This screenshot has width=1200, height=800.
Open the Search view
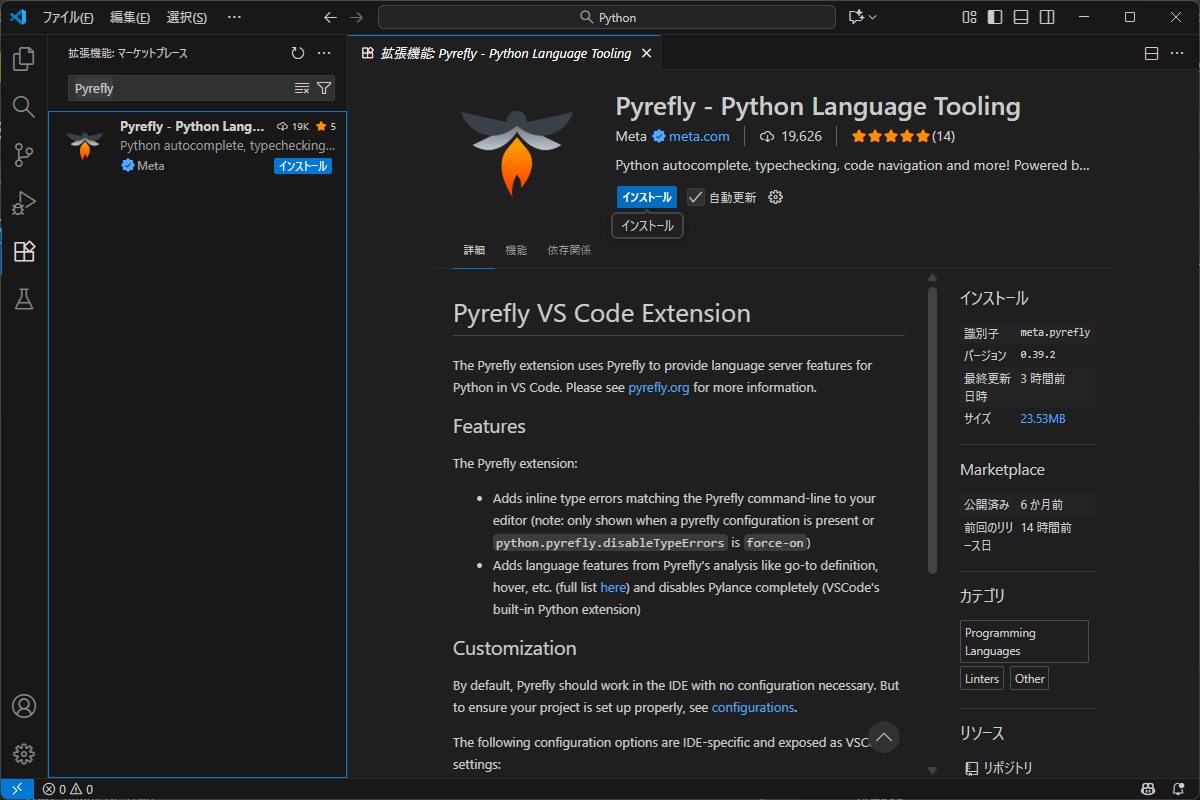(23, 106)
